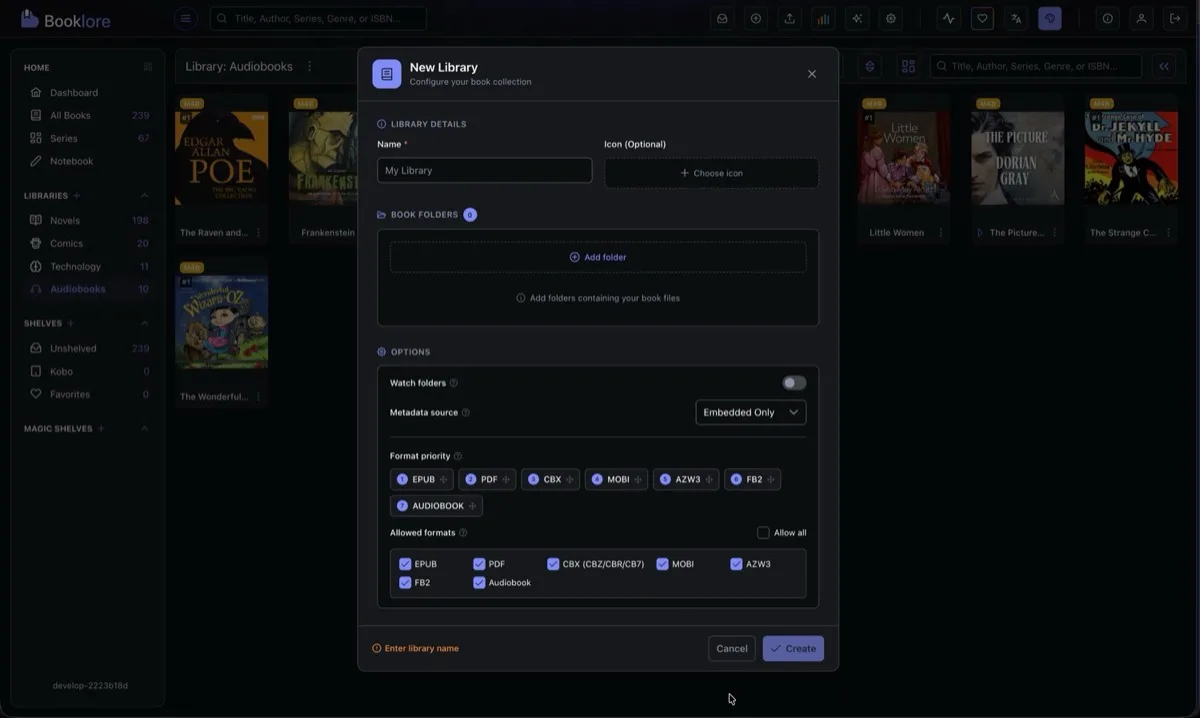Click the Add folder button
1200x718 pixels.
pos(598,257)
